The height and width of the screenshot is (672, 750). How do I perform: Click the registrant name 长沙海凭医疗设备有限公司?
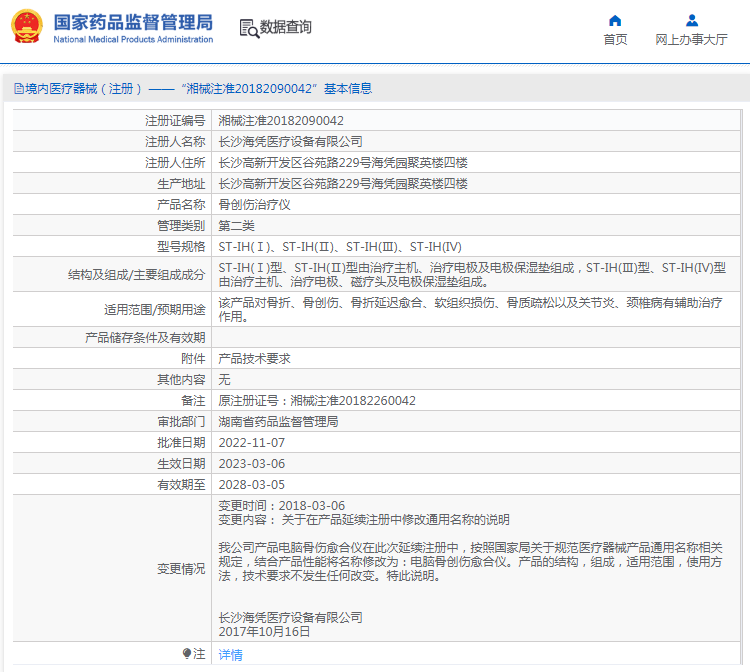coord(290,141)
